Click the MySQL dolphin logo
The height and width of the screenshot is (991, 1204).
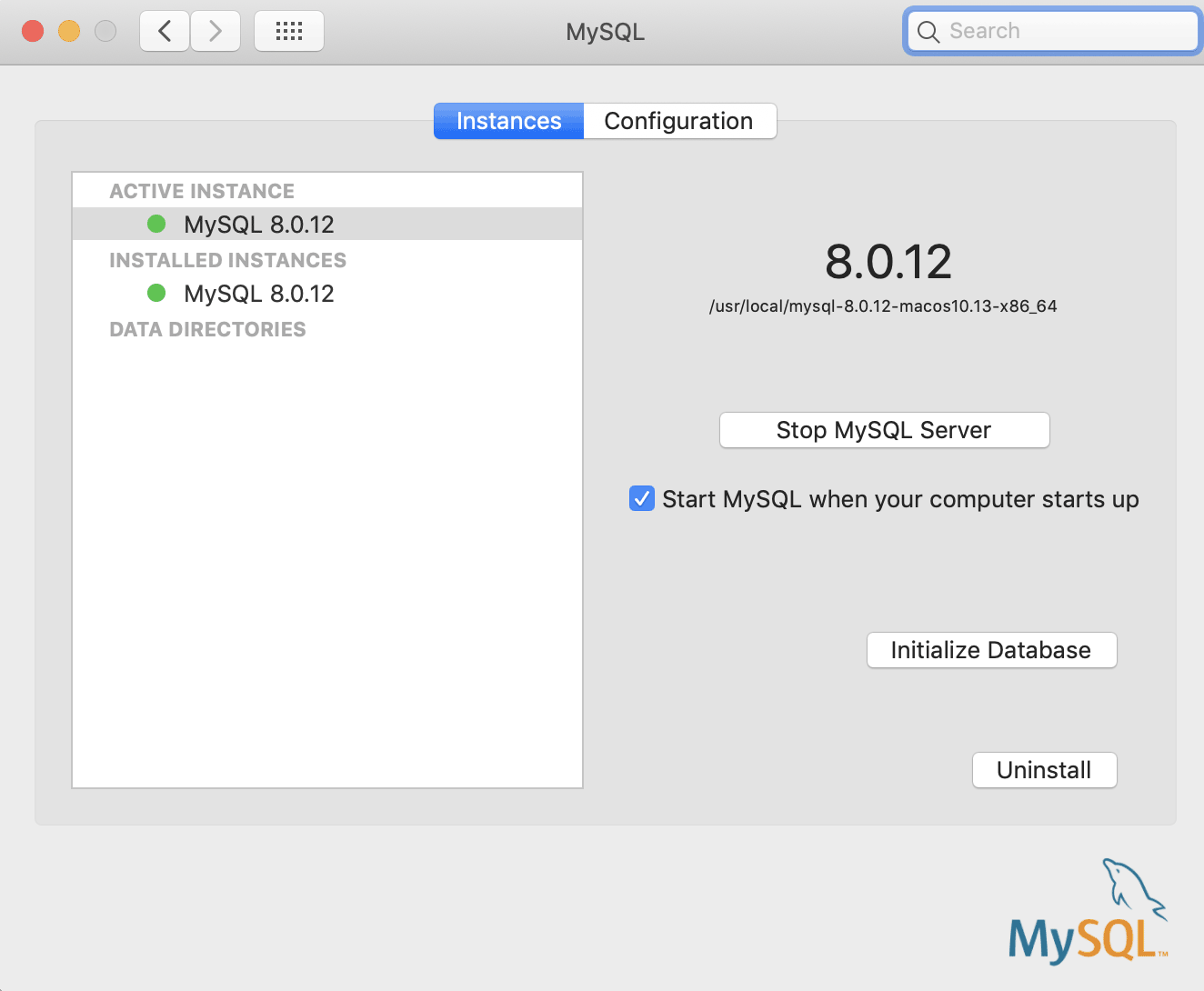[1089, 911]
